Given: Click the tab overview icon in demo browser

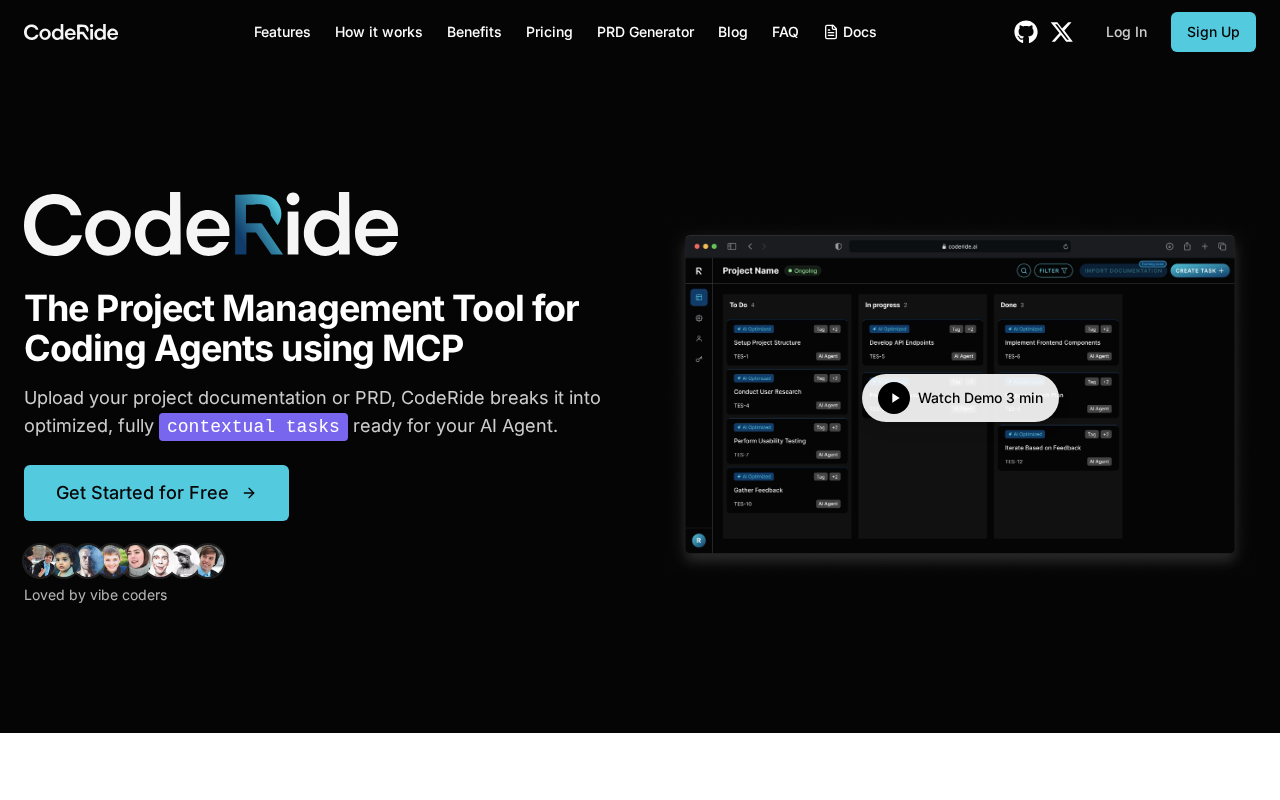Looking at the screenshot, I should 1222,246.
